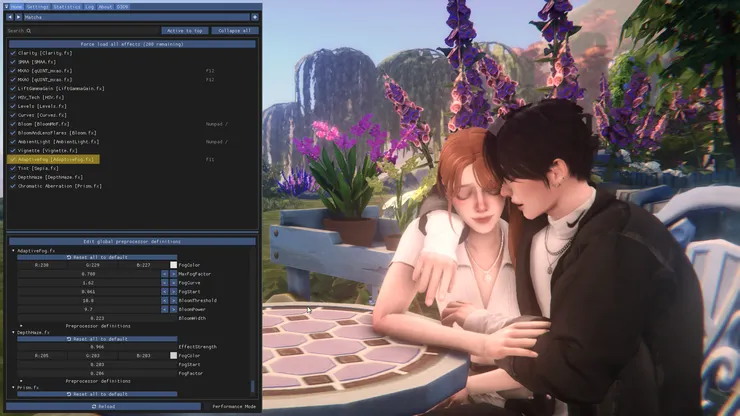Open DepthHaze FogColor swatch
Viewport: 740px width, 416px height.
click(173, 356)
